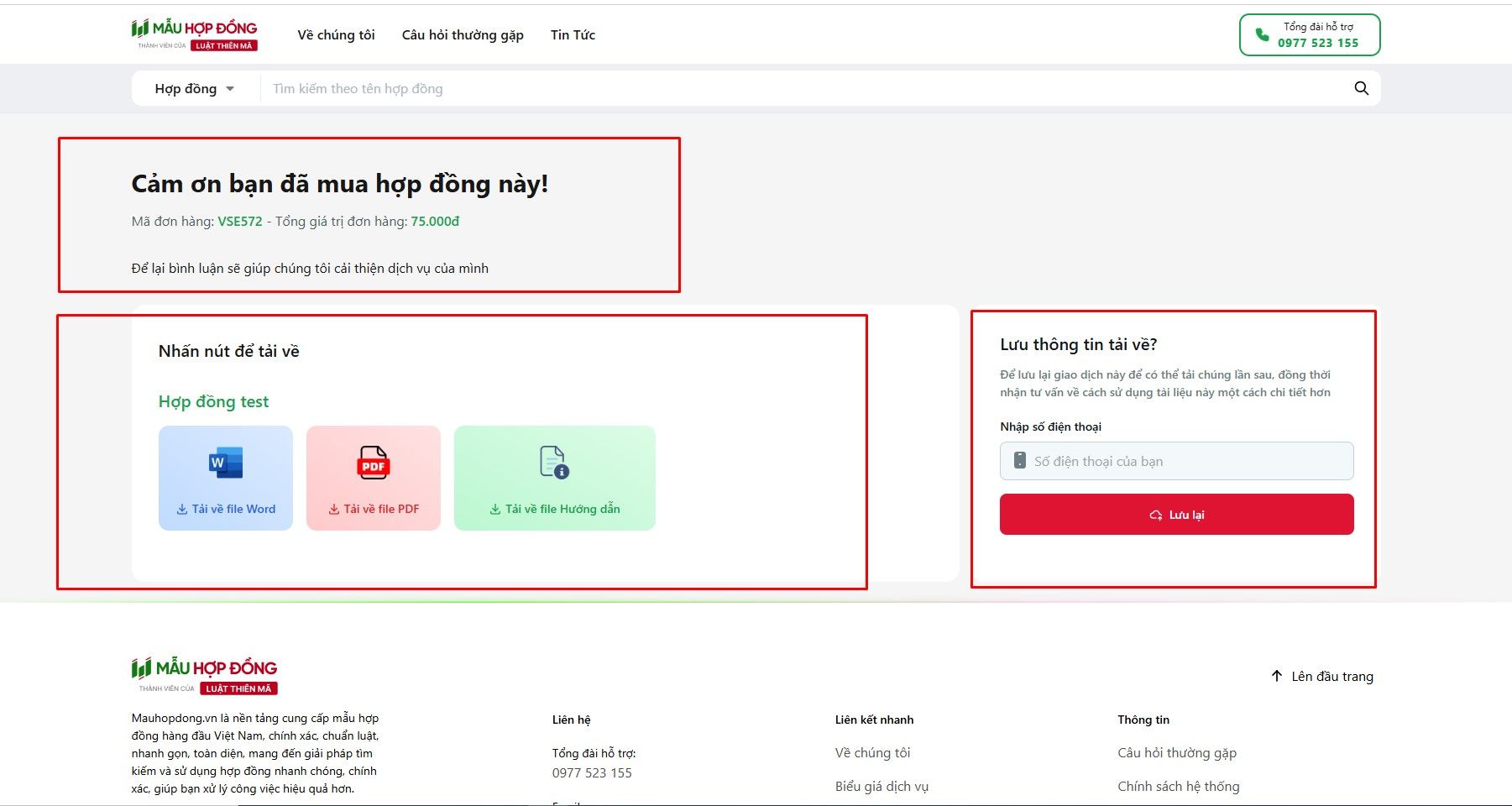Image resolution: width=1512 pixels, height=806 pixels.
Task: Click the Mẫu Hợp Đồng header logo
Action: 194,34
